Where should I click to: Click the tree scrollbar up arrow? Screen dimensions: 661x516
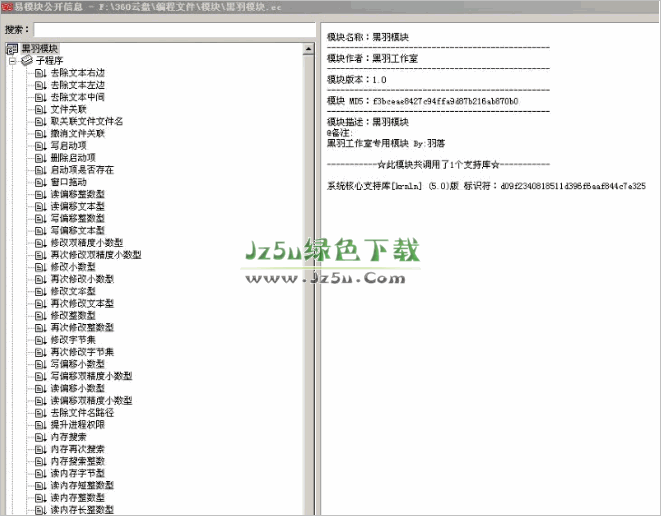tap(308, 49)
